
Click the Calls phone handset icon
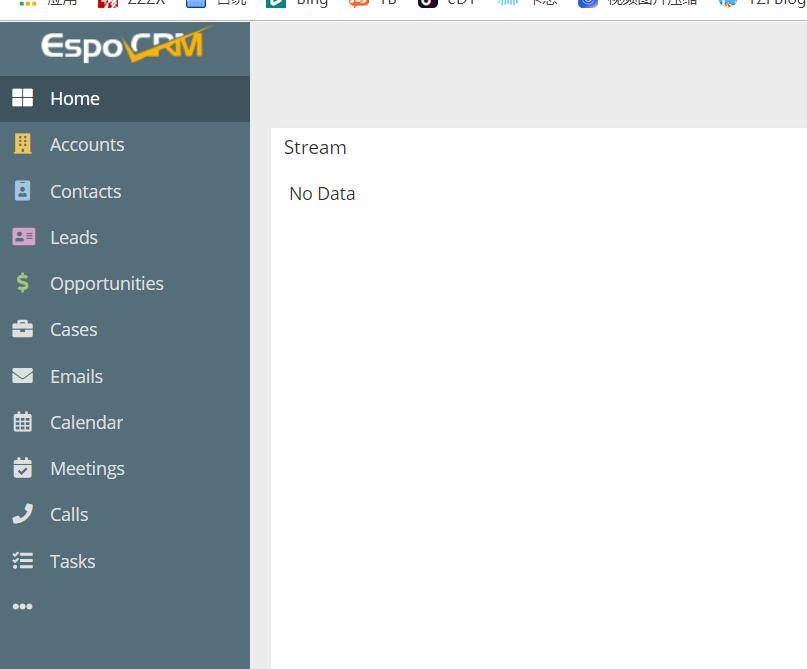pos(22,514)
